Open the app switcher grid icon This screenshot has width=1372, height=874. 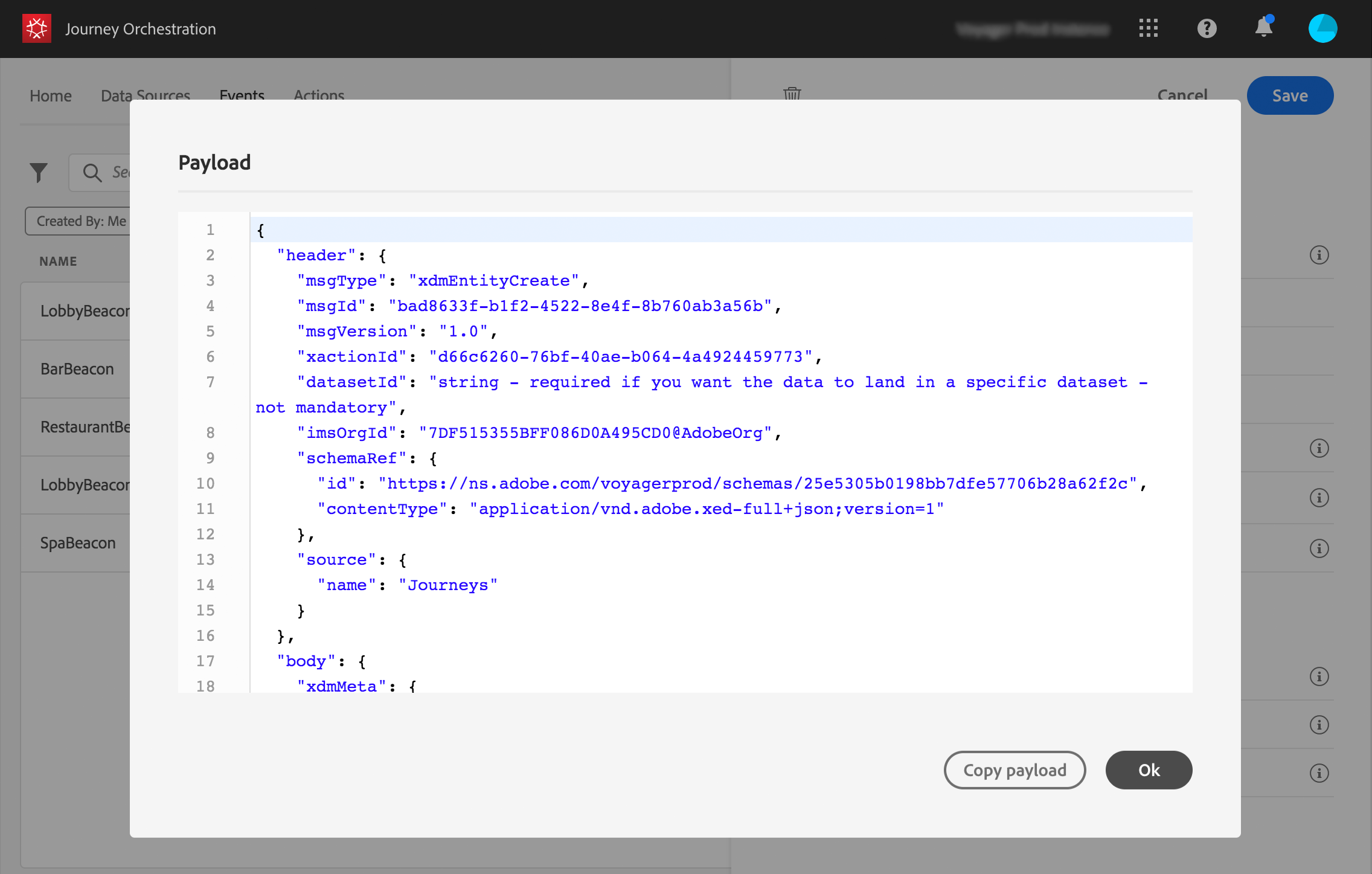tap(1148, 28)
